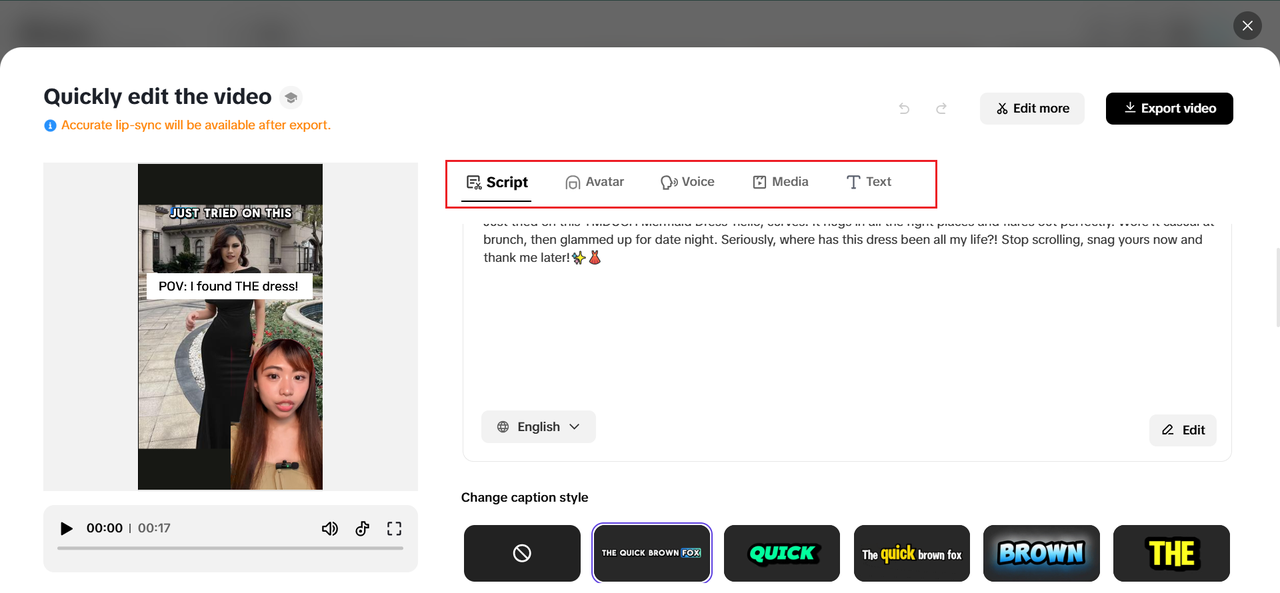Click the video preview frame
Image resolution: width=1280 pixels, height=593 pixels.
click(230, 327)
